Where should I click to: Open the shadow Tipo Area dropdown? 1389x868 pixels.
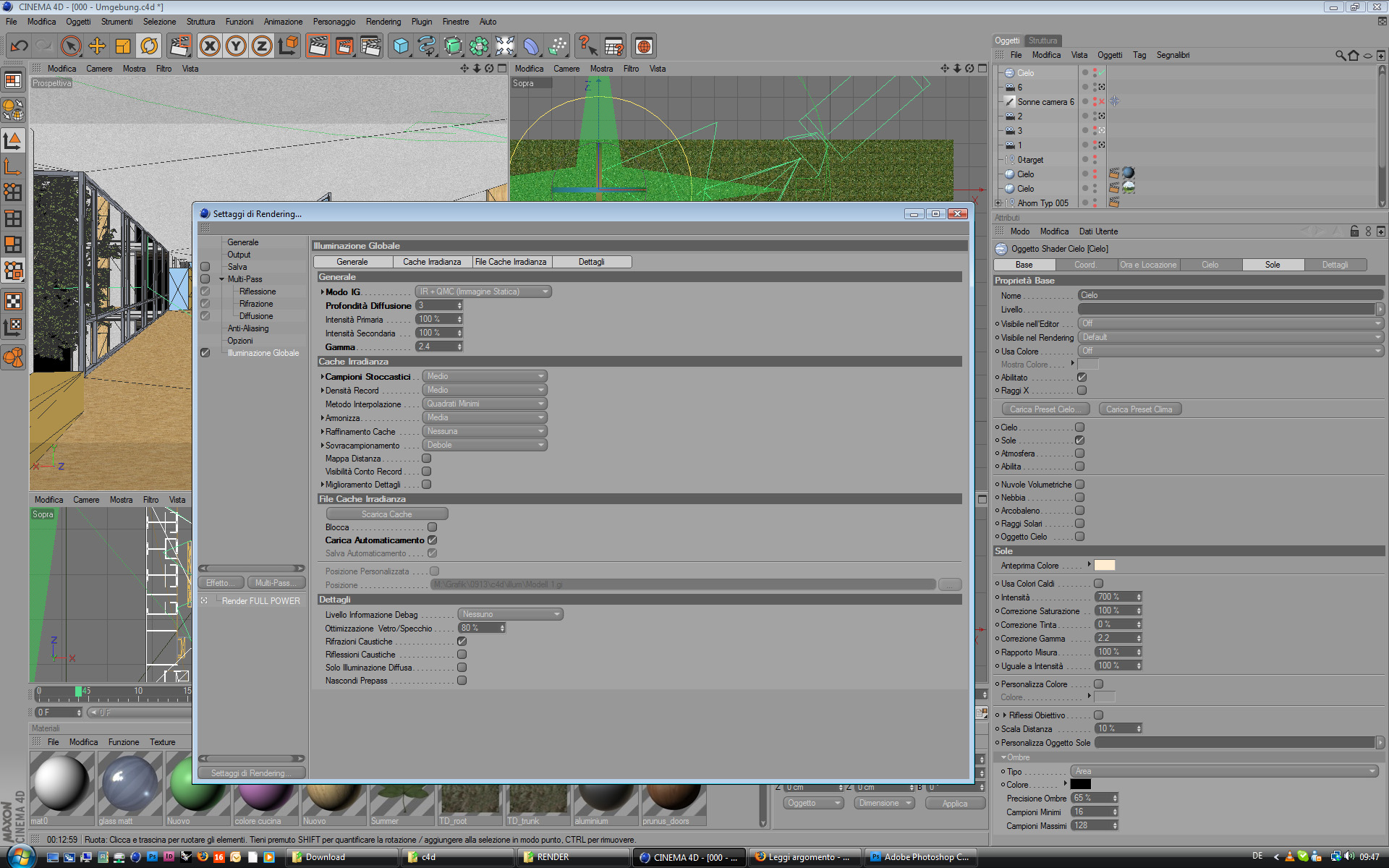coord(1224,771)
